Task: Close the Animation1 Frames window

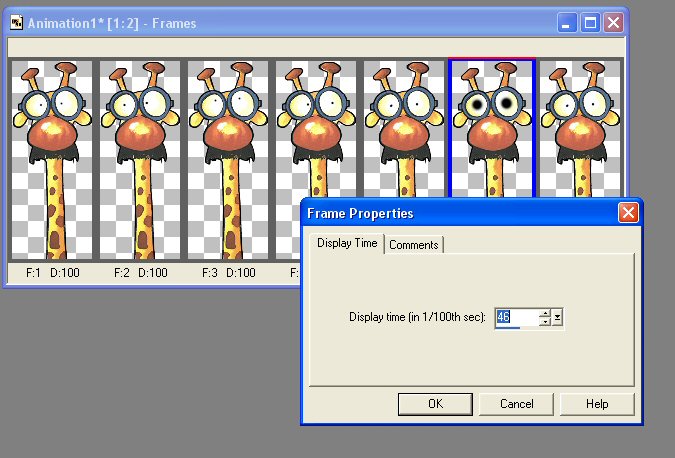Action: pyautogui.click(x=613, y=22)
